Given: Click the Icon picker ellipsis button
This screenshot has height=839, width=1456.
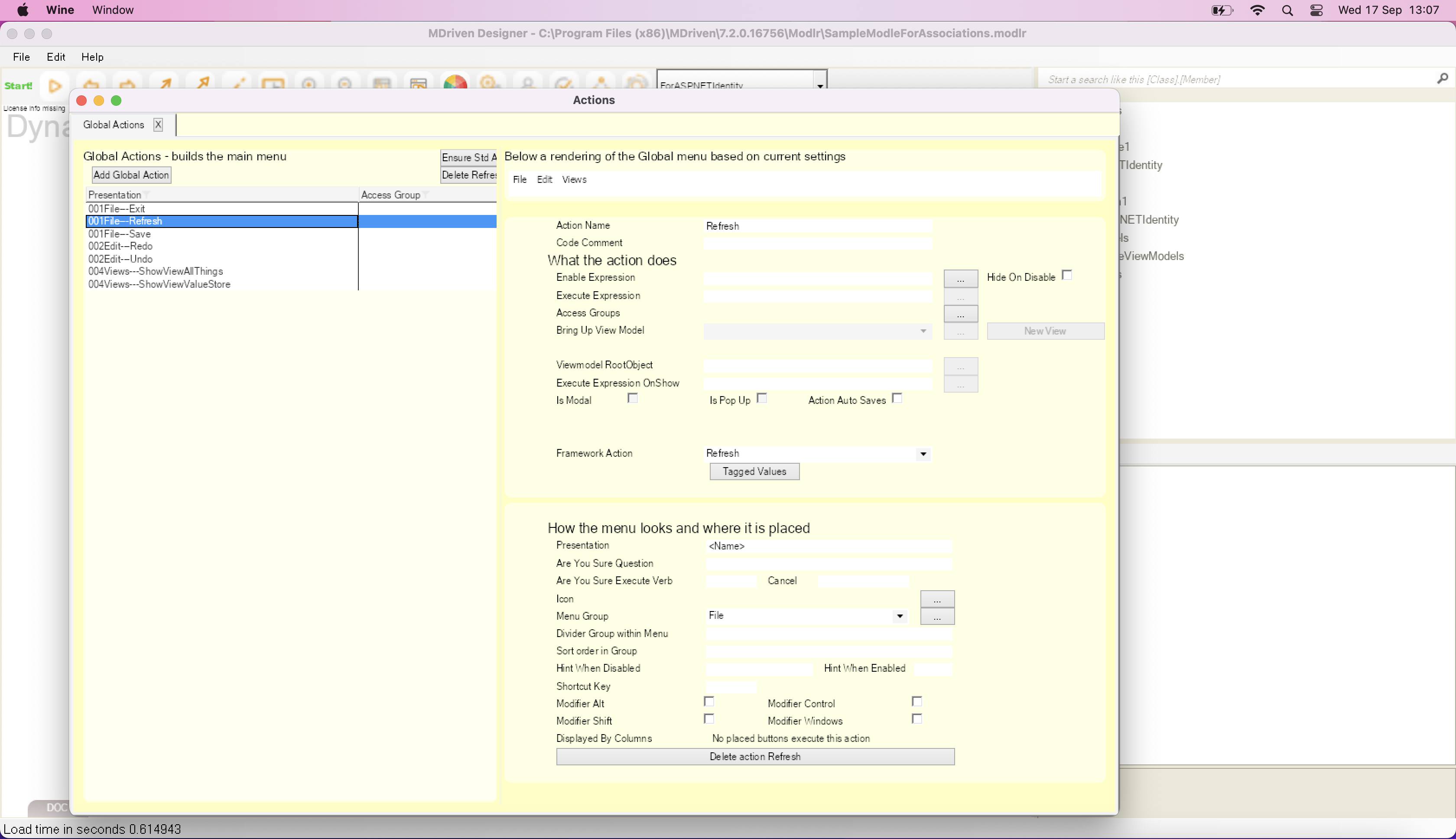Looking at the screenshot, I should [937, 599].
